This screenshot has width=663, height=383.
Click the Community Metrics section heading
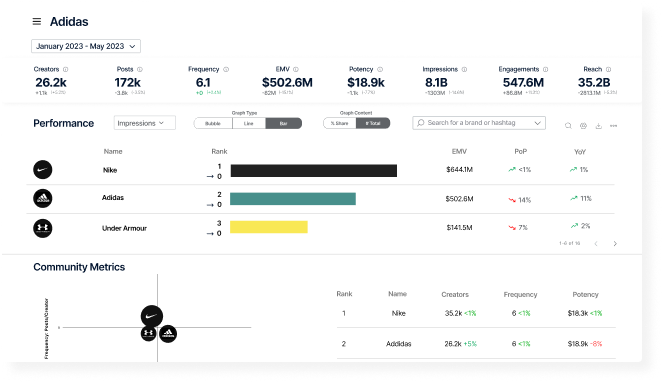tap(79, 267)
